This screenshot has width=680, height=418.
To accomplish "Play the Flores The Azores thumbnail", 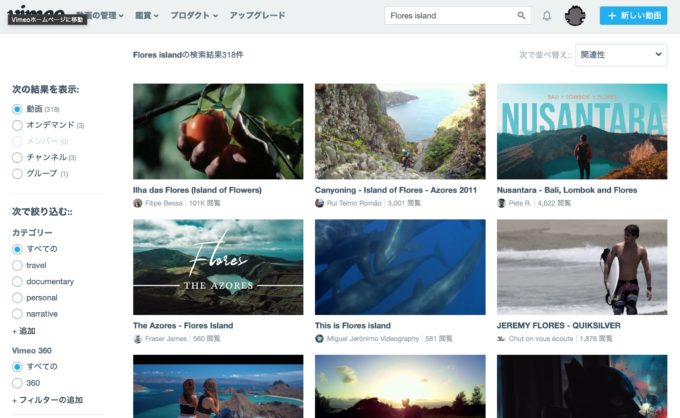I will coord(218,267).
